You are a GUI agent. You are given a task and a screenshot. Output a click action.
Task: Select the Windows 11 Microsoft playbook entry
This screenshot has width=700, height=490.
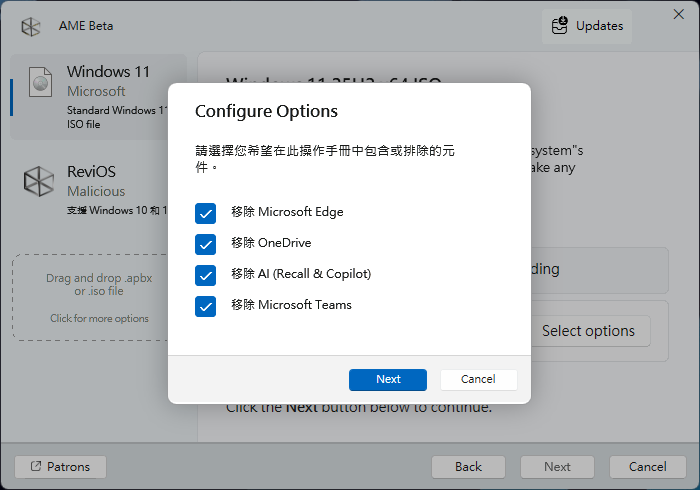coord(100,96)
